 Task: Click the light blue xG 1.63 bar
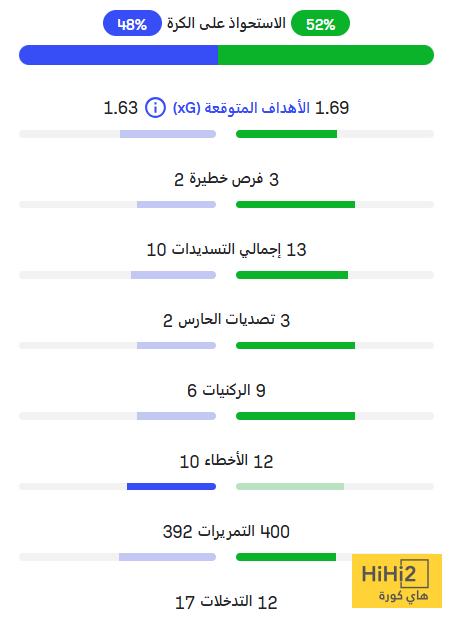coord(168,134)
